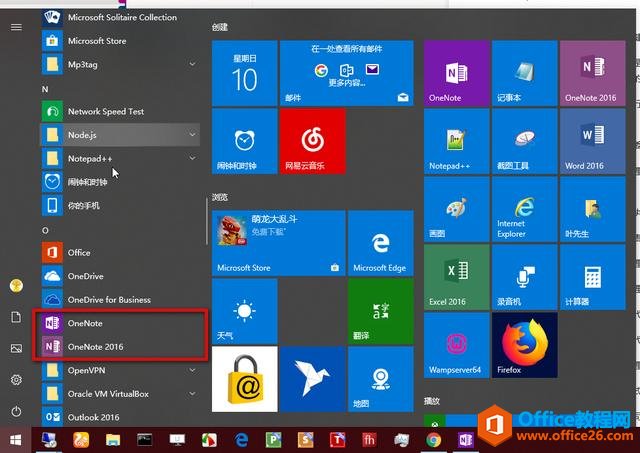This screenshot has width=640, height=453.
Task: Open the 网易云音乐 red tile
Action: pyautogui.click(x=313, y=141)
